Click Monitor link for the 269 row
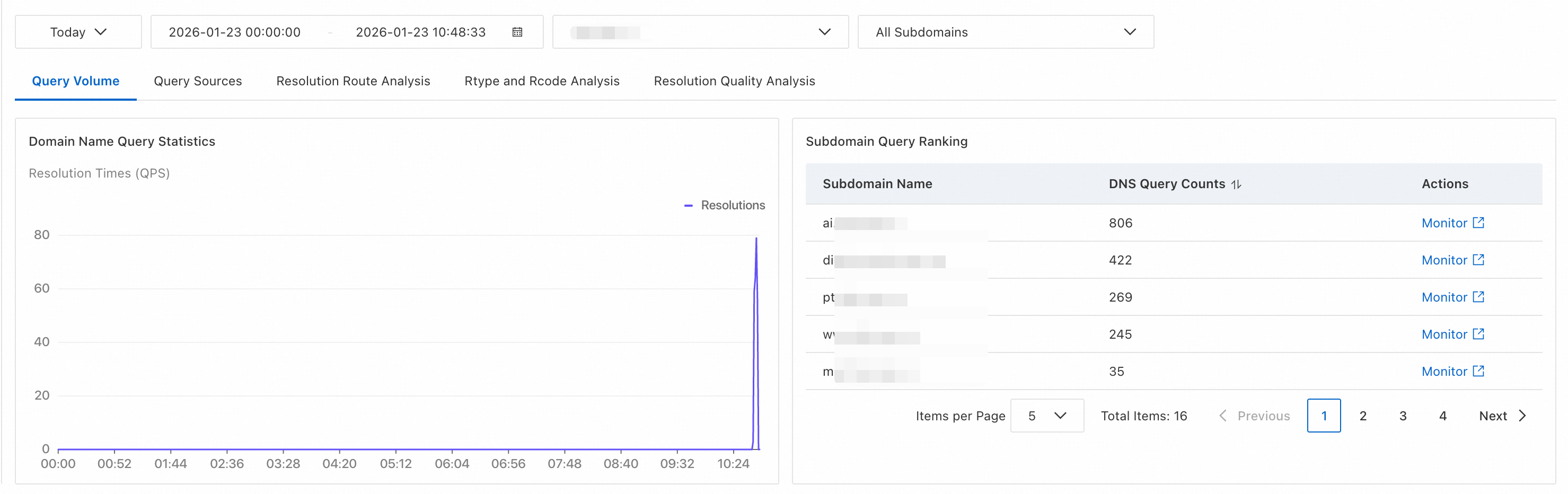Viewport: 1568px width, 494px height. (x=1444, y=297)
